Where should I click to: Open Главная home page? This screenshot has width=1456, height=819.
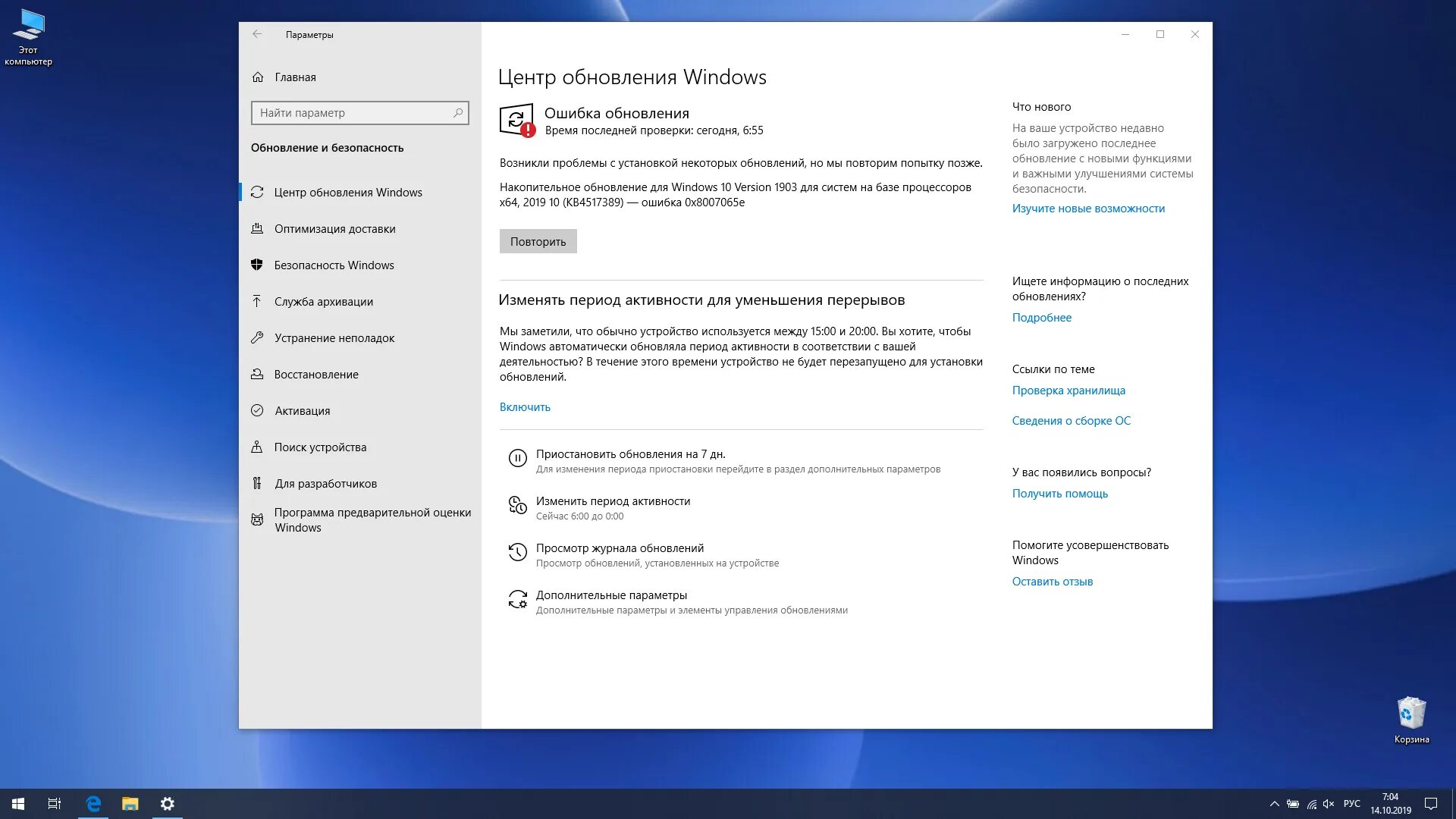tap(295, 77)
